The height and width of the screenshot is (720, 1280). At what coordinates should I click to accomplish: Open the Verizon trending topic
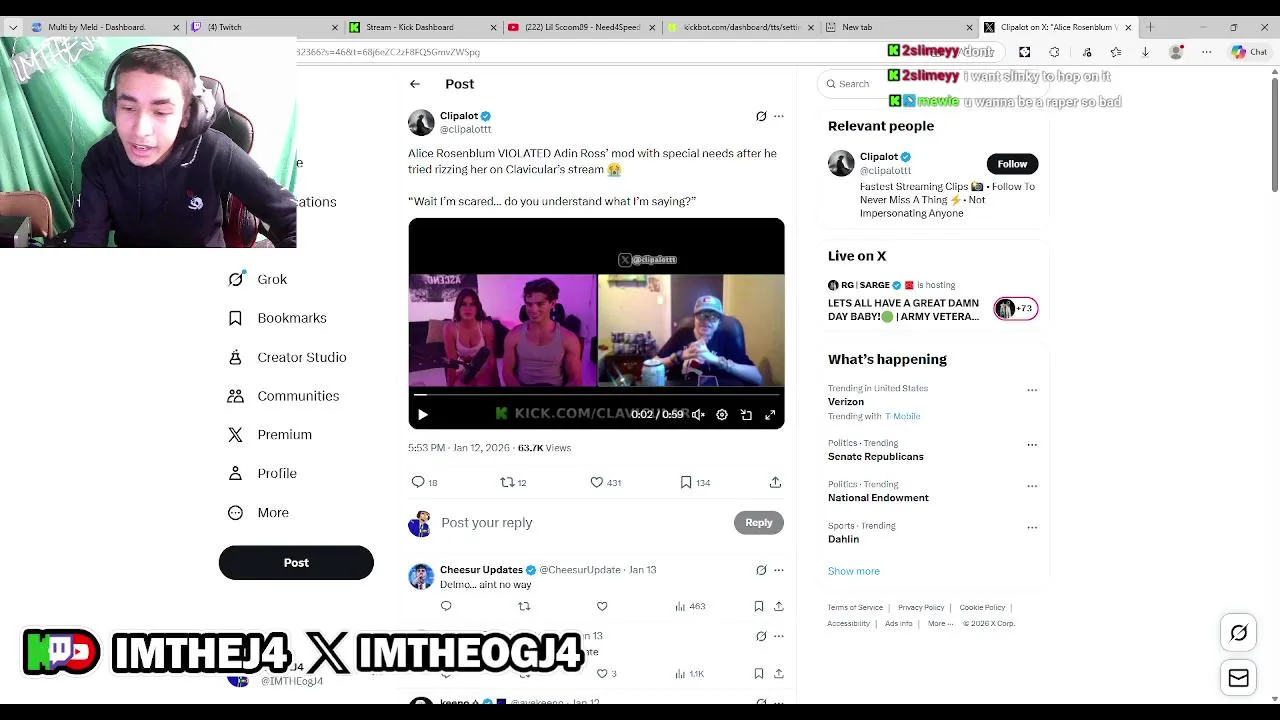(846, 402)
